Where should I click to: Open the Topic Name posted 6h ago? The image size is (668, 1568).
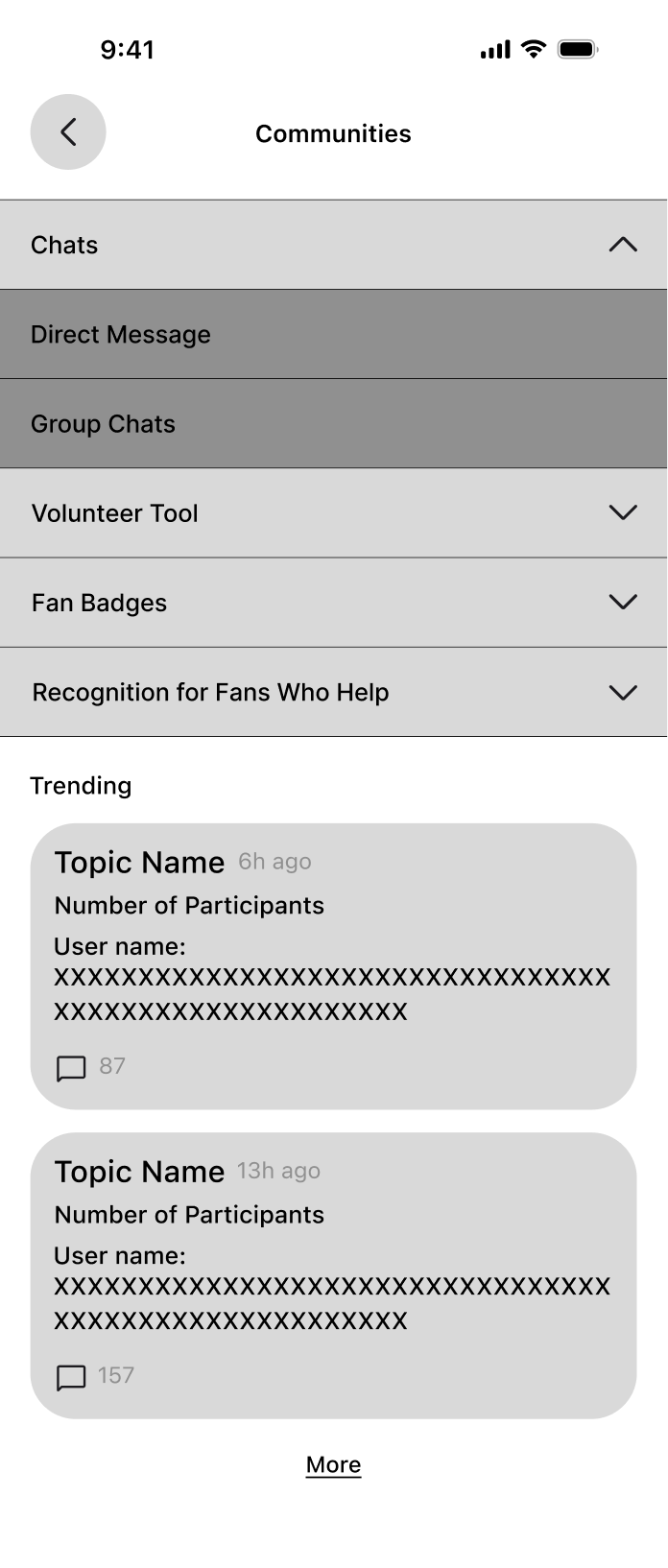[x=139, y=862]
